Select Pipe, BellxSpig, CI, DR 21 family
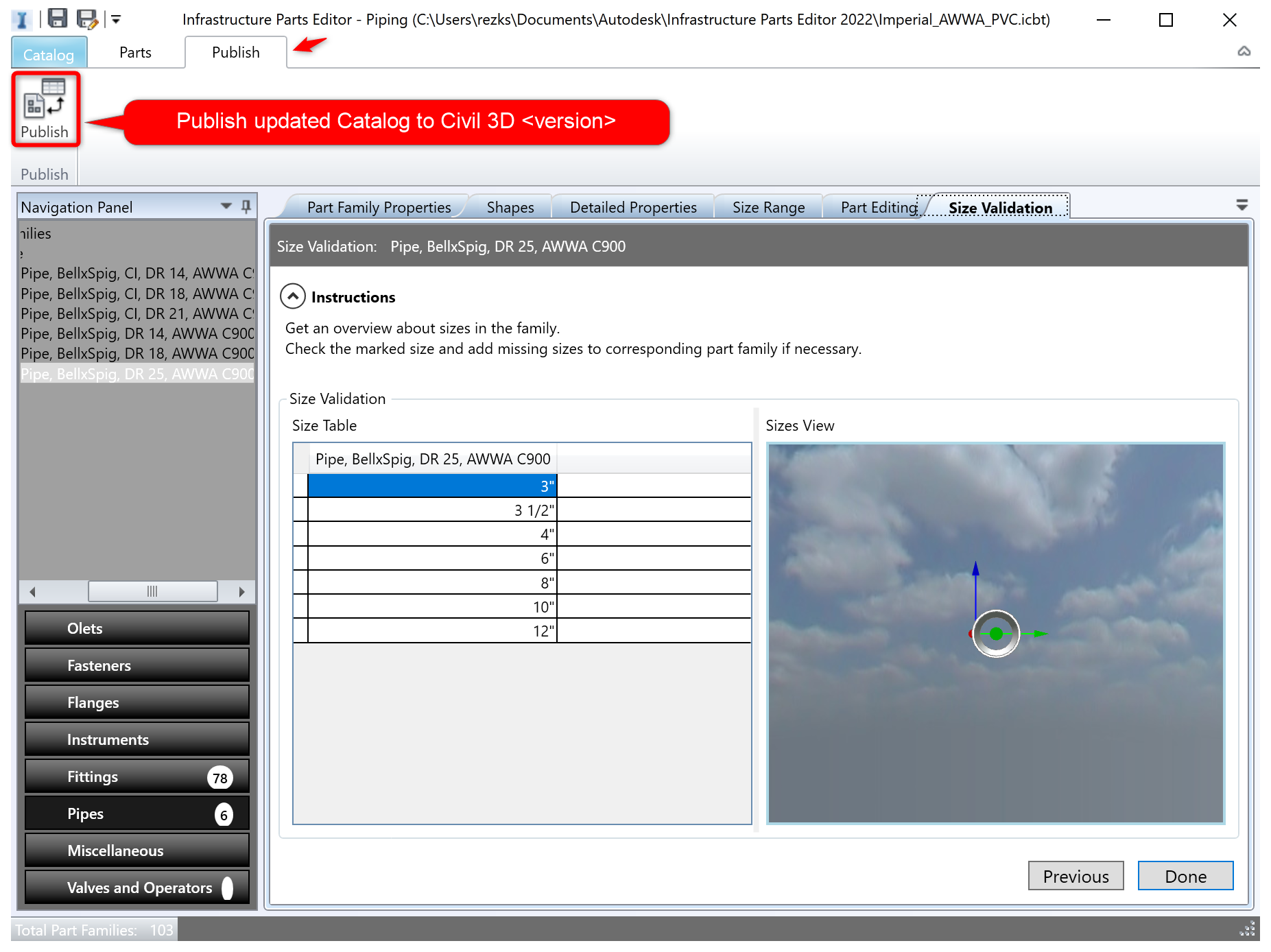The image size is (1271, 952). pyautogui.click(x=137, y=313)
